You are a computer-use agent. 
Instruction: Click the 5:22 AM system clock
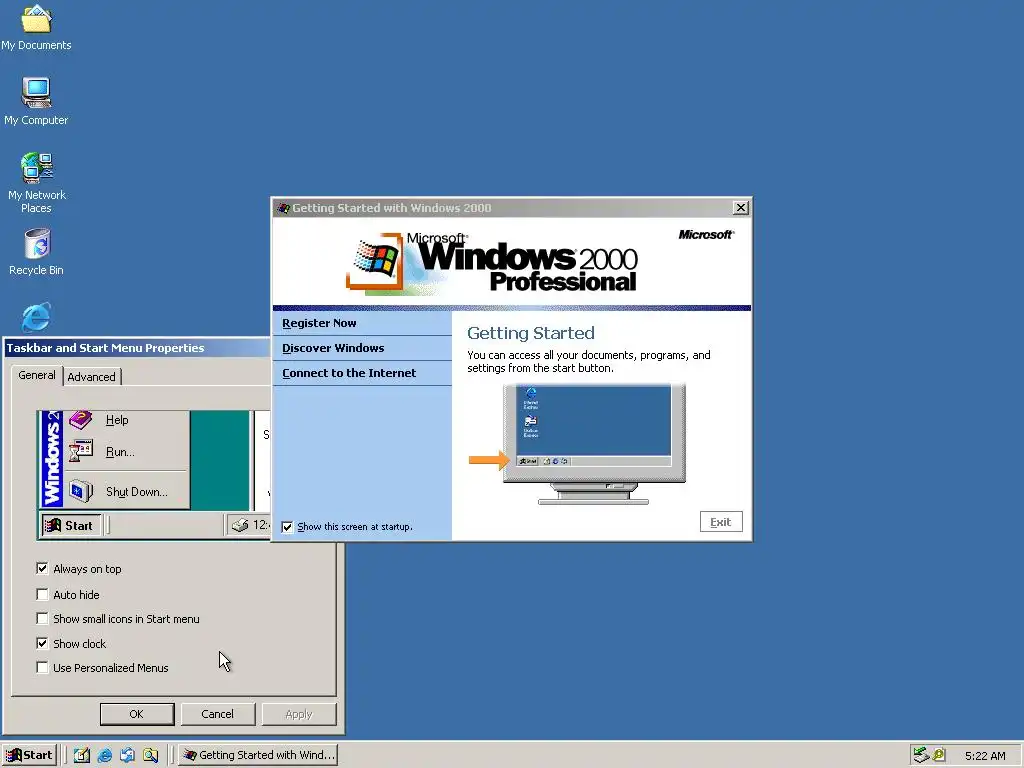point(985,756)
